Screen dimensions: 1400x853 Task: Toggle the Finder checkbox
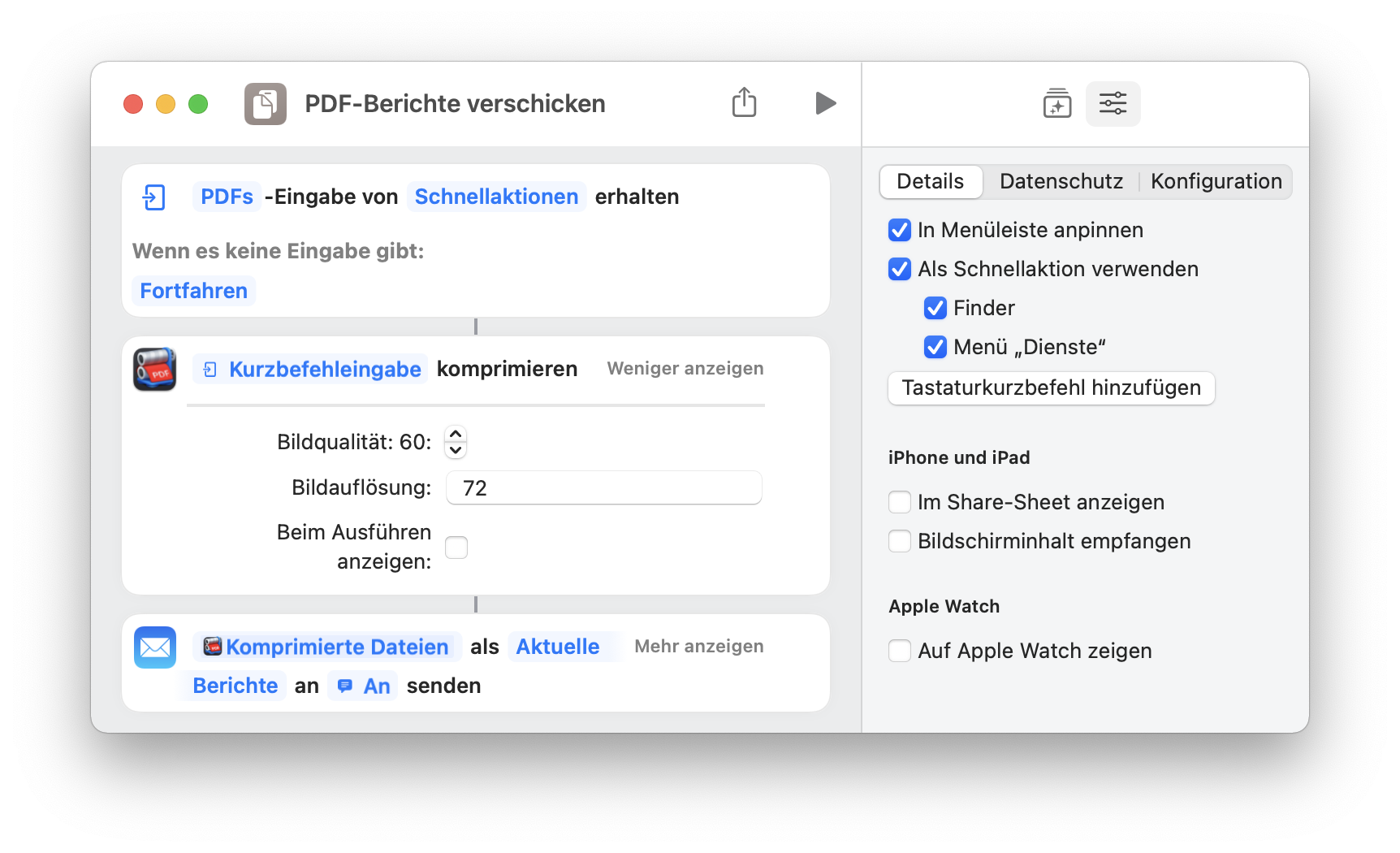[x=935, y=309]
